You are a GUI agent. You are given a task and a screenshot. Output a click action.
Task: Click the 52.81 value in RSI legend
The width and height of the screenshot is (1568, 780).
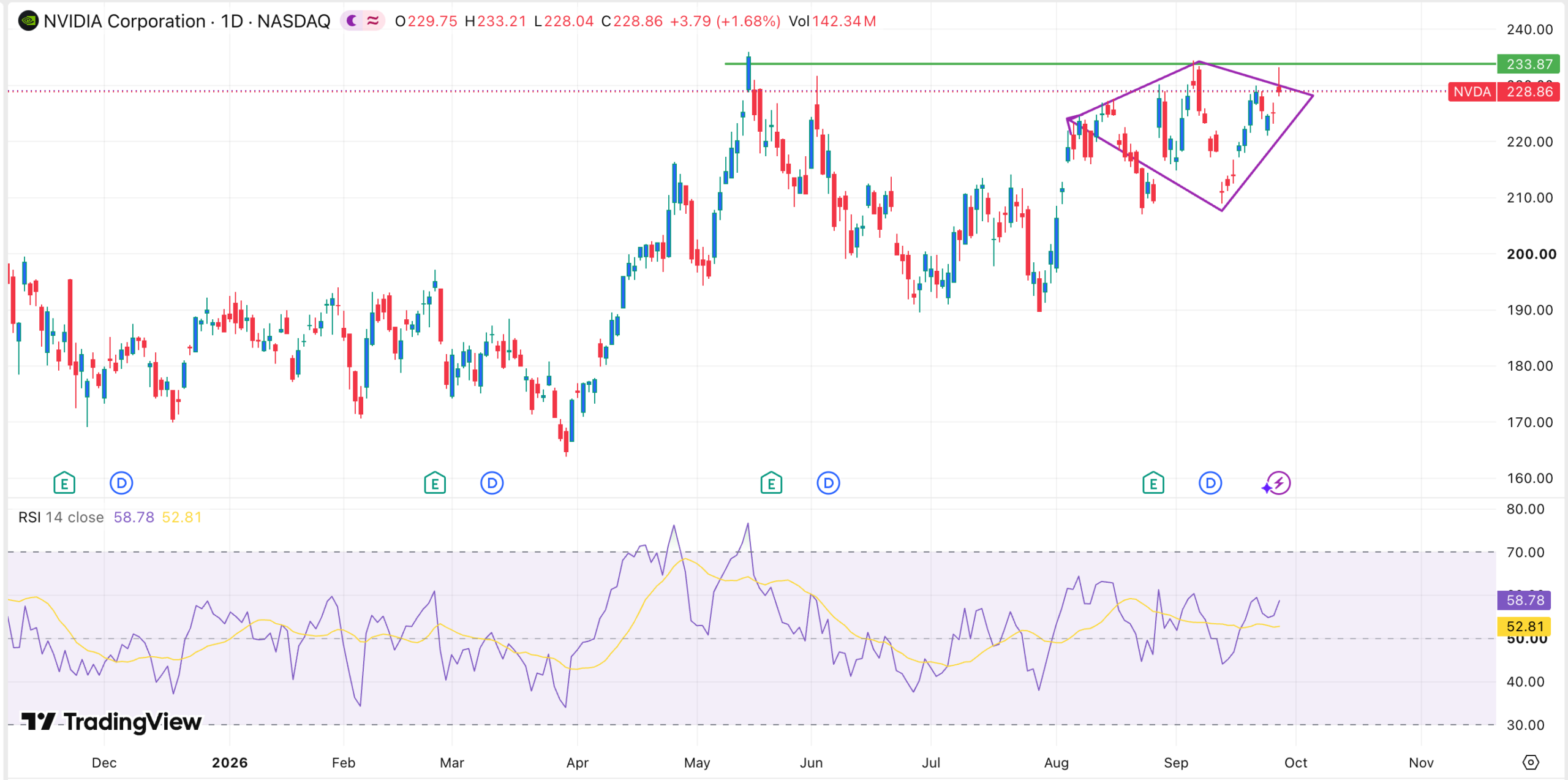[x=182, y=517]
